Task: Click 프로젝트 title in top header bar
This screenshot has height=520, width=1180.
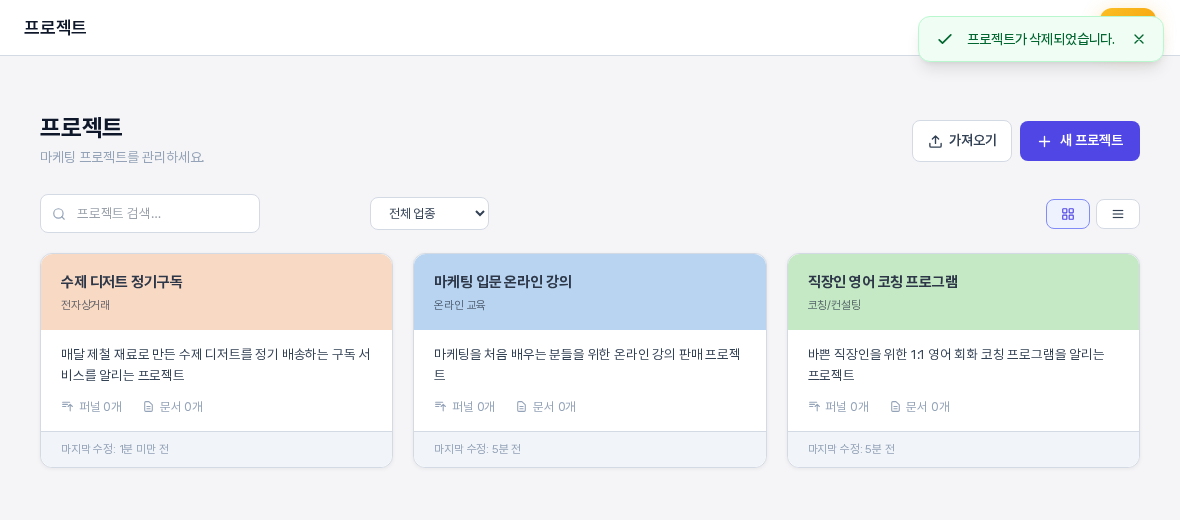Action: click(x=55, y=28)
